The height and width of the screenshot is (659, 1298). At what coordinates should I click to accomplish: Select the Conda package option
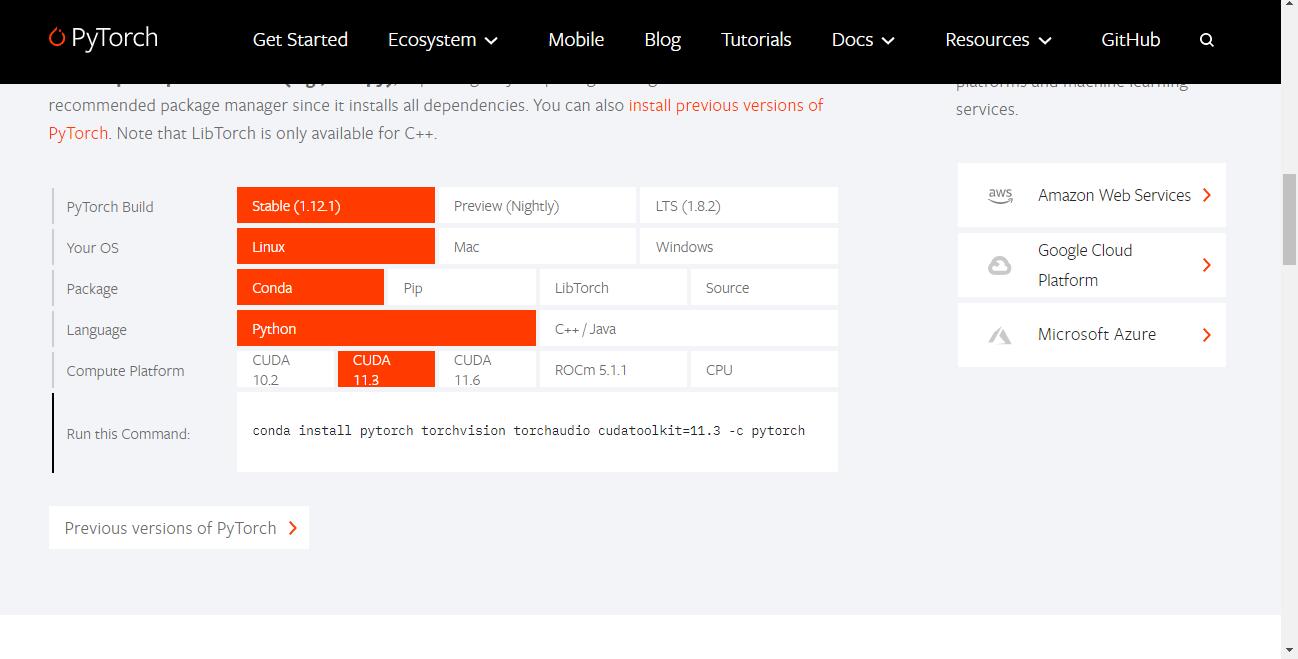pyautogui.click(x=310, y=287)
